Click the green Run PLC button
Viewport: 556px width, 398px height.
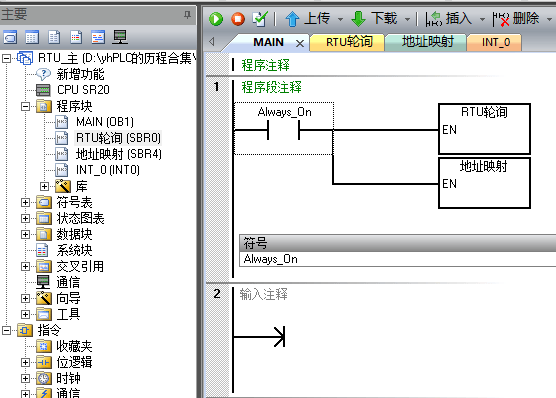coord(216,19)
